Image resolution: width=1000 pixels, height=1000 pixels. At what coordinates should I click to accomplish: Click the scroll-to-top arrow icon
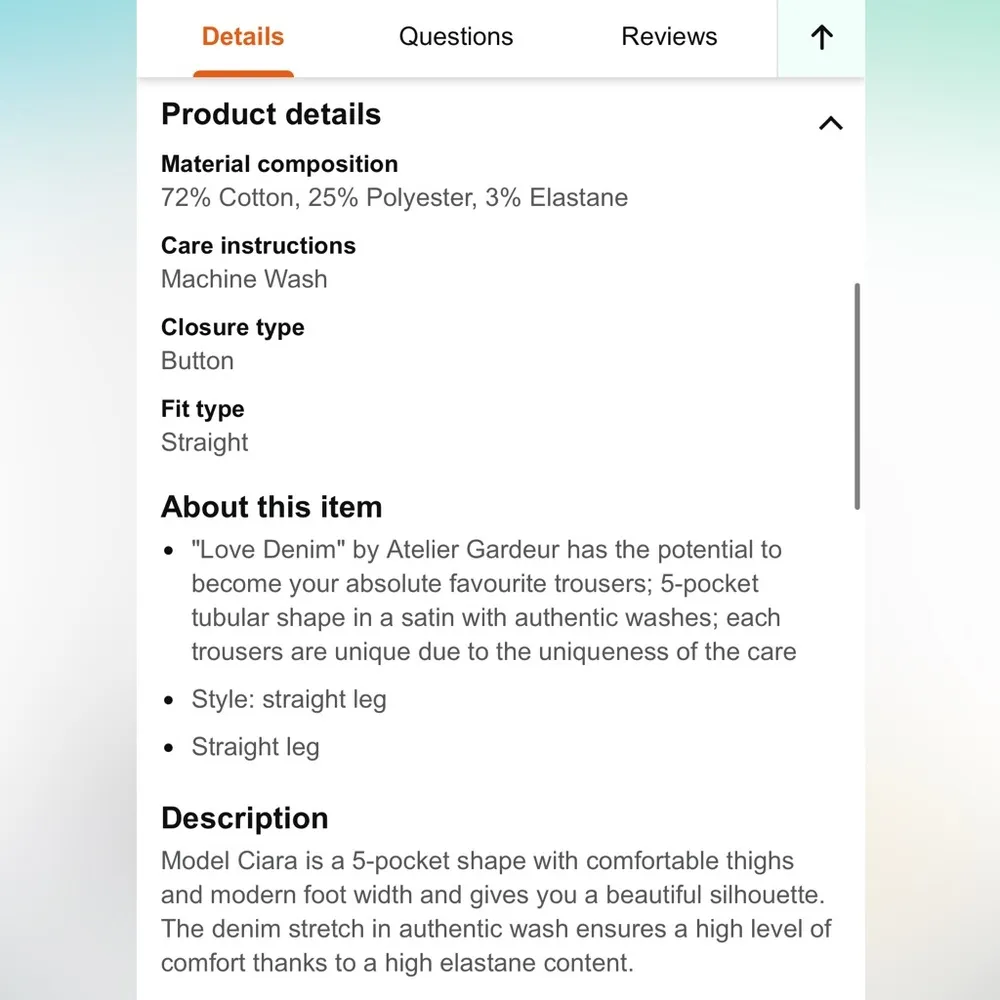click(x=821, y=38)
